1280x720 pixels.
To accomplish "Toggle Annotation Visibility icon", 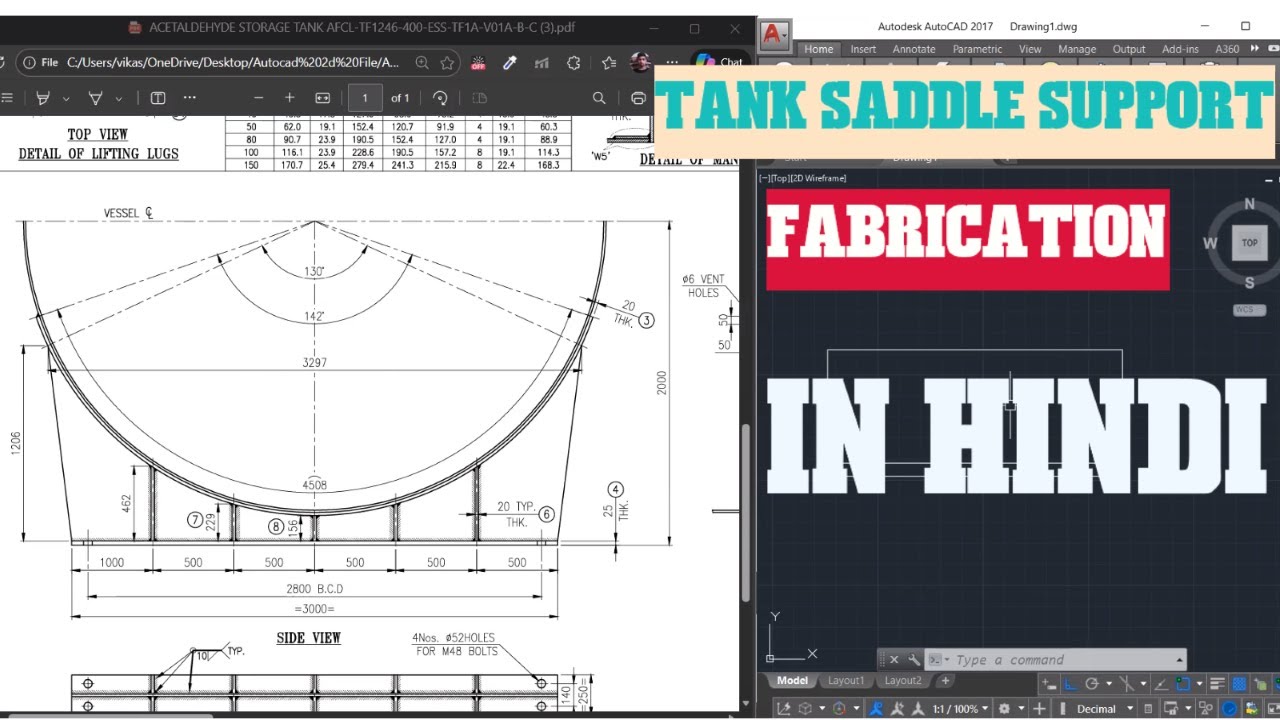I will 876,709.
